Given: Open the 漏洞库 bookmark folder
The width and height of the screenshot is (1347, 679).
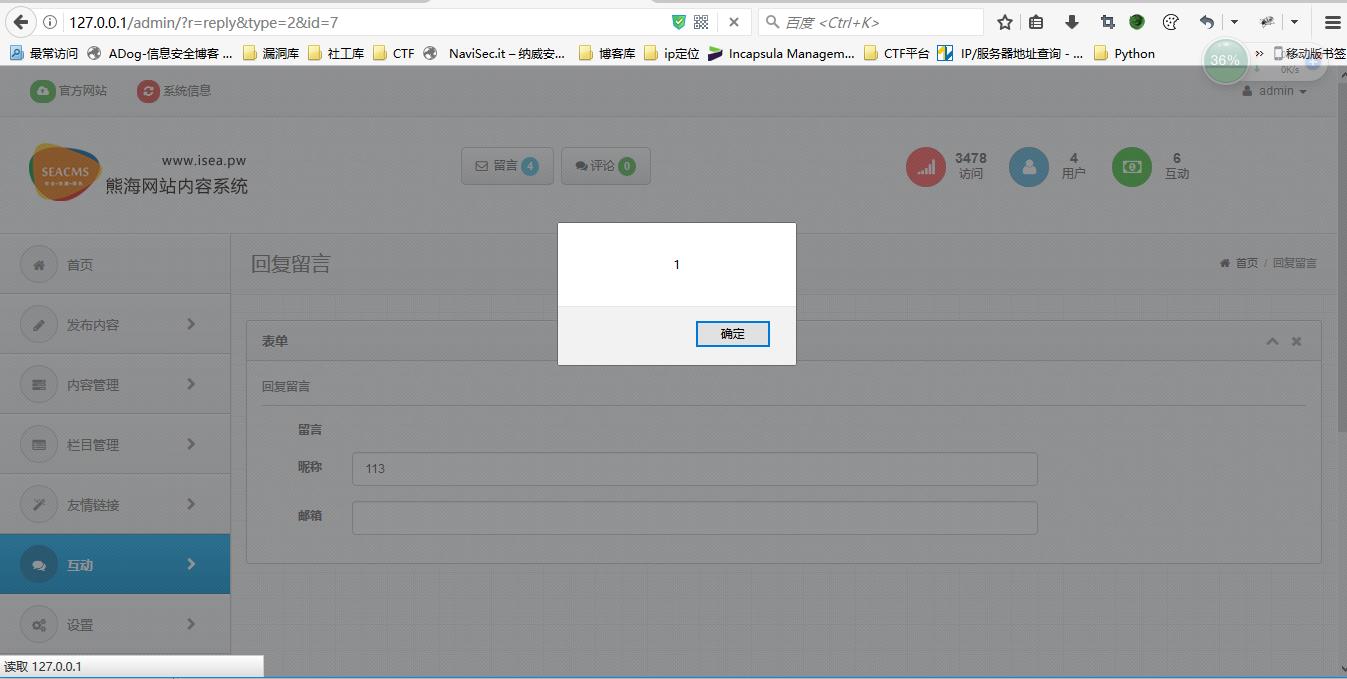Looking at the screenshot, I should pos(271,54).
